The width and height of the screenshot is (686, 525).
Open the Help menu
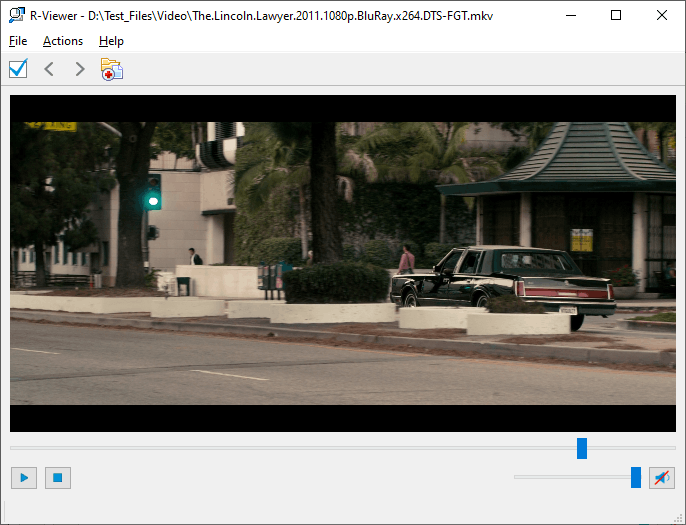111,41
